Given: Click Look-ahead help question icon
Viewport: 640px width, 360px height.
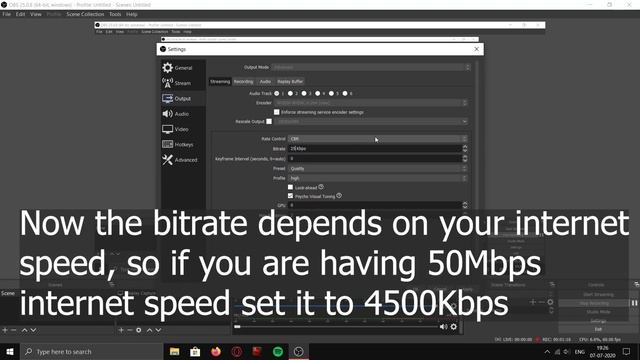Looking at the screenshot, I should tap(321, 187).
